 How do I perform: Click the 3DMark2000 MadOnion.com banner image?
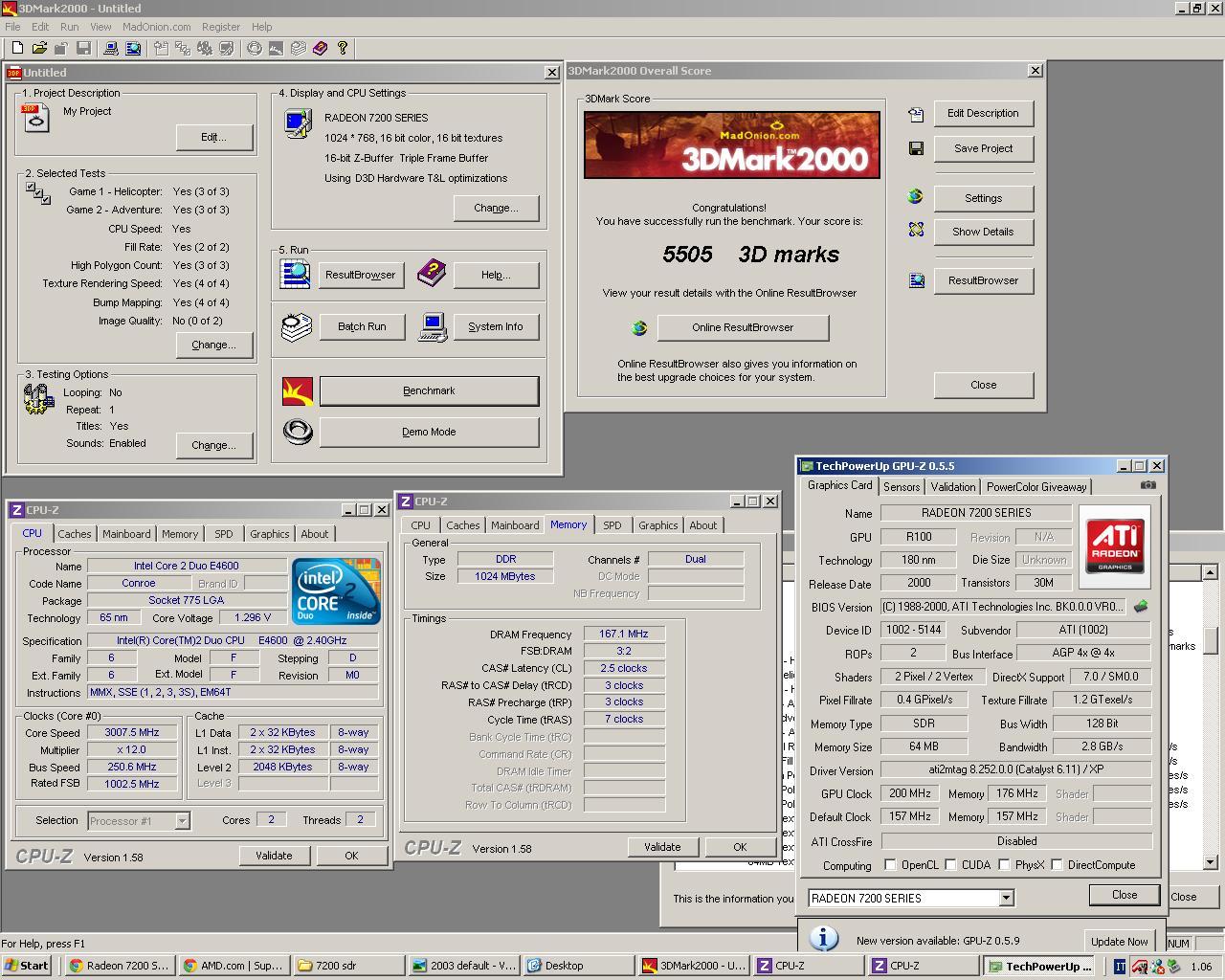pyautogui.click(x=731, y=145)
